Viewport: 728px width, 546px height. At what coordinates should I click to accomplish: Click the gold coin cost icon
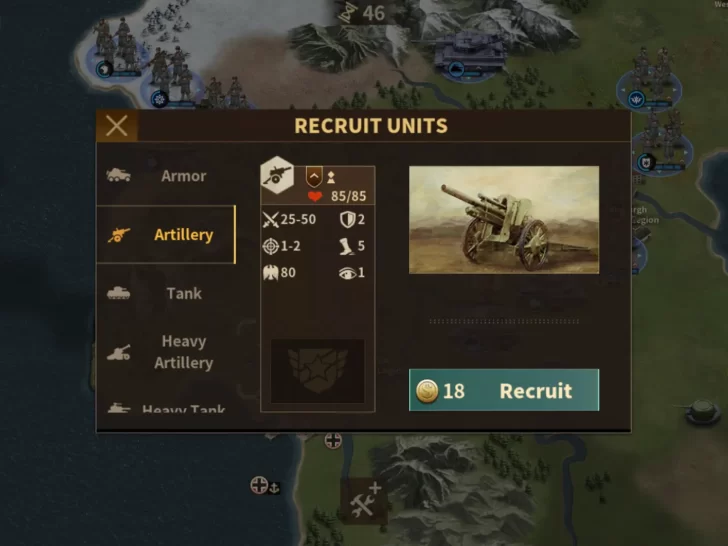[427, 390]
